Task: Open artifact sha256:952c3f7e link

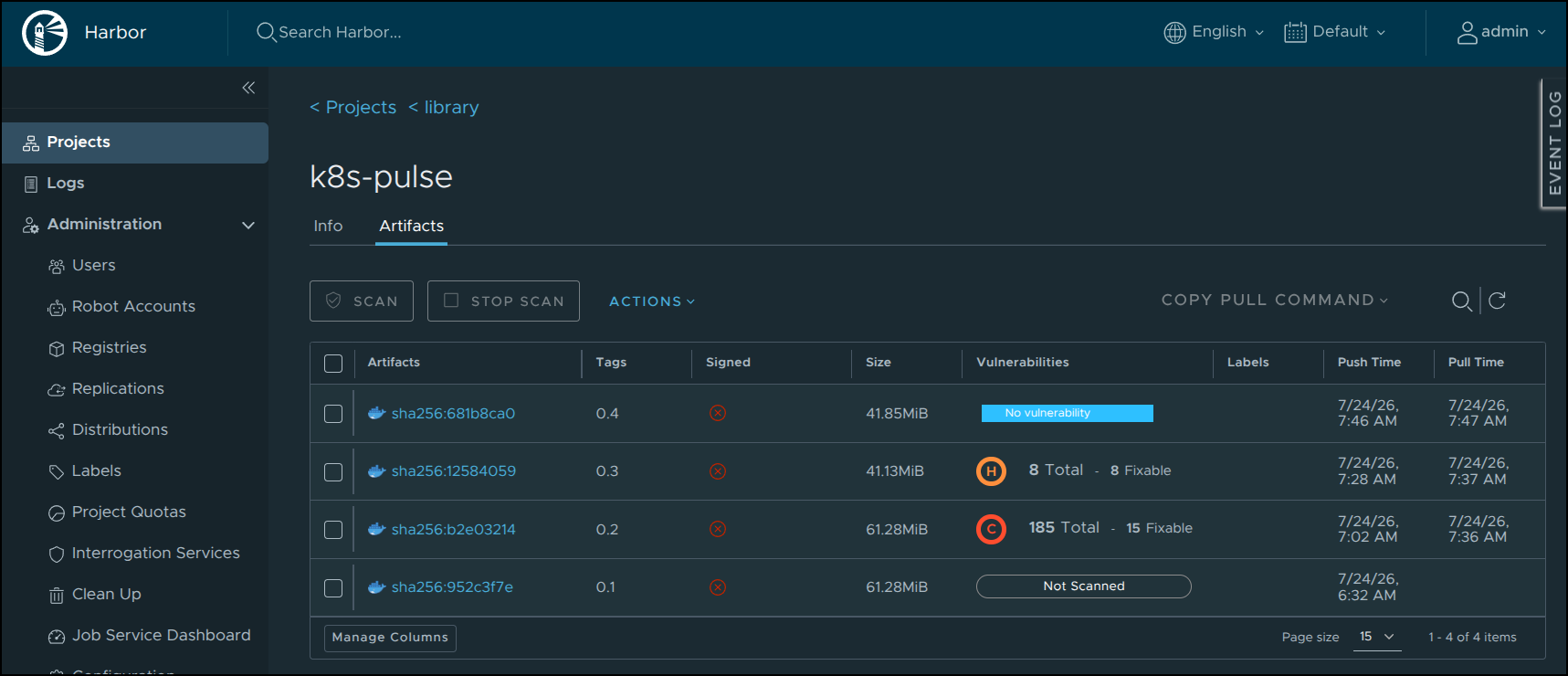Action: click(x=452, y=587)
